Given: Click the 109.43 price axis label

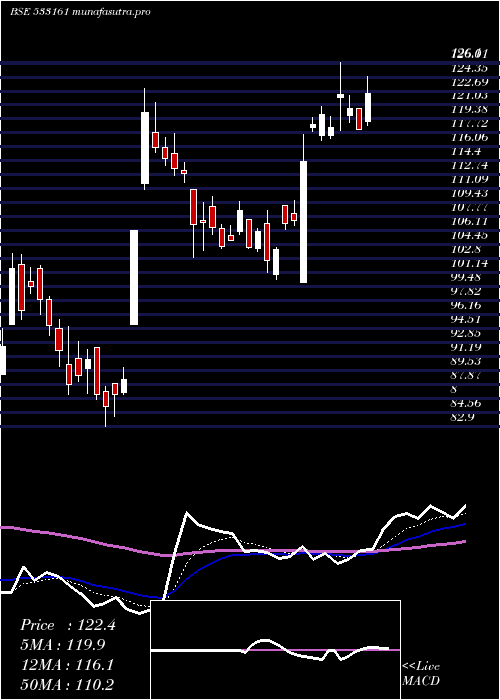Looking at the screenshot, I should click(x=469, y=193).
